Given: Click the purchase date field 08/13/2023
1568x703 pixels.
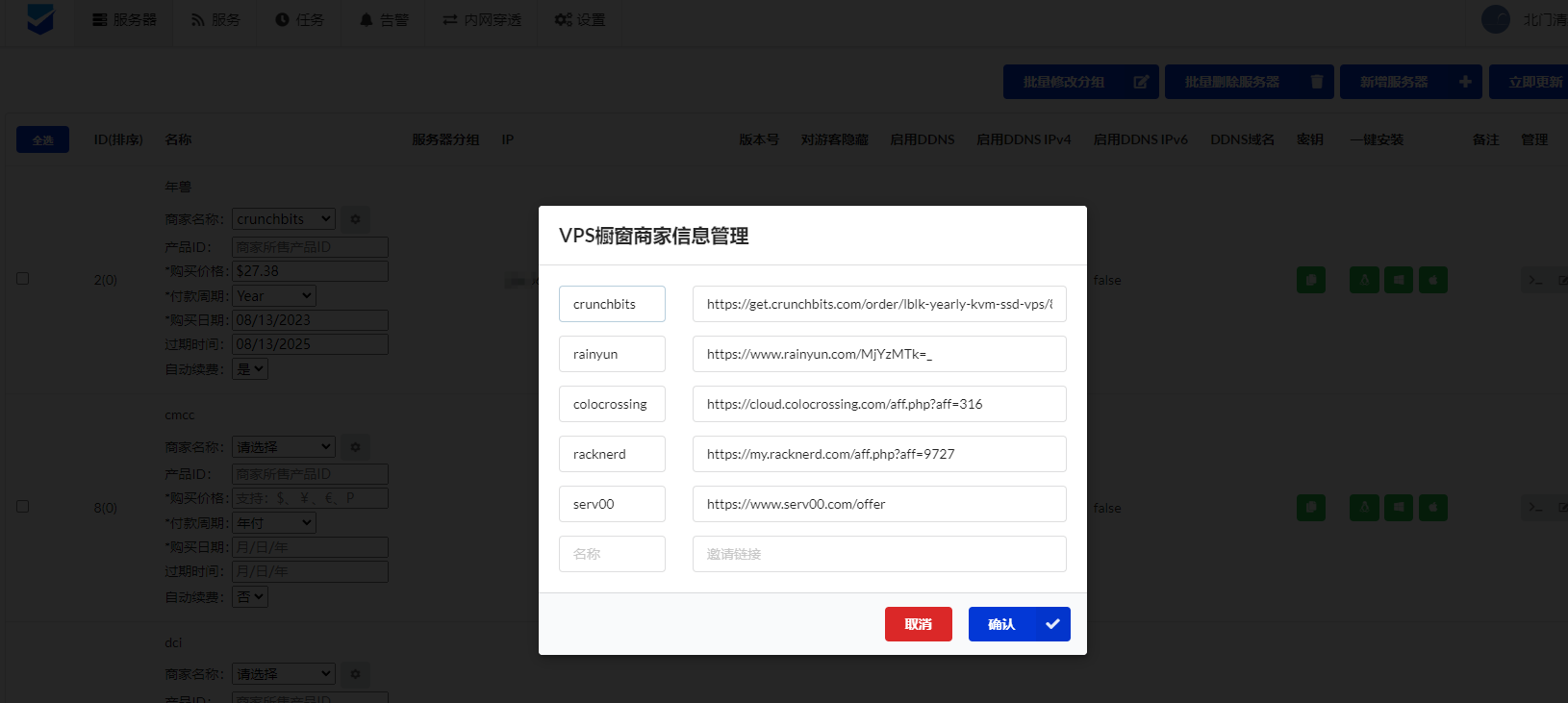Looking at the screenshot, I should click(310, 320).
